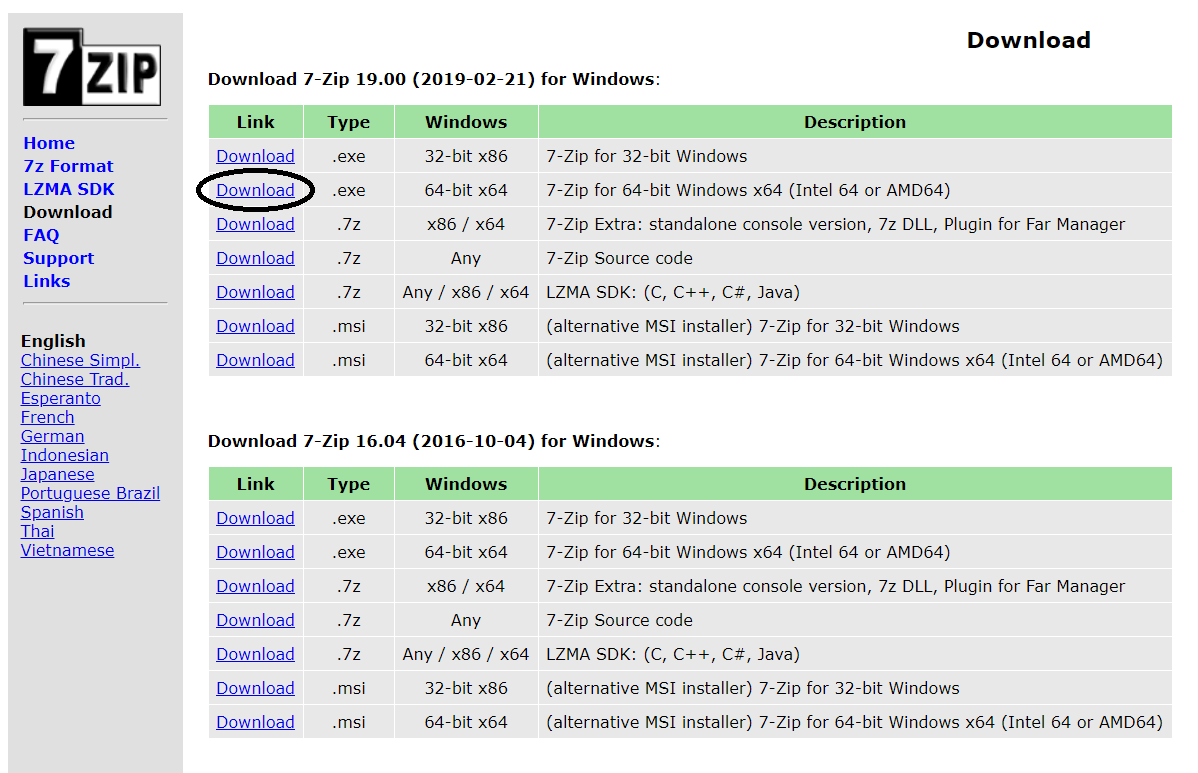Screen dimensions: 1198x773
Task: Choose the Spanish language link
Action: click(x=52, y=513)
